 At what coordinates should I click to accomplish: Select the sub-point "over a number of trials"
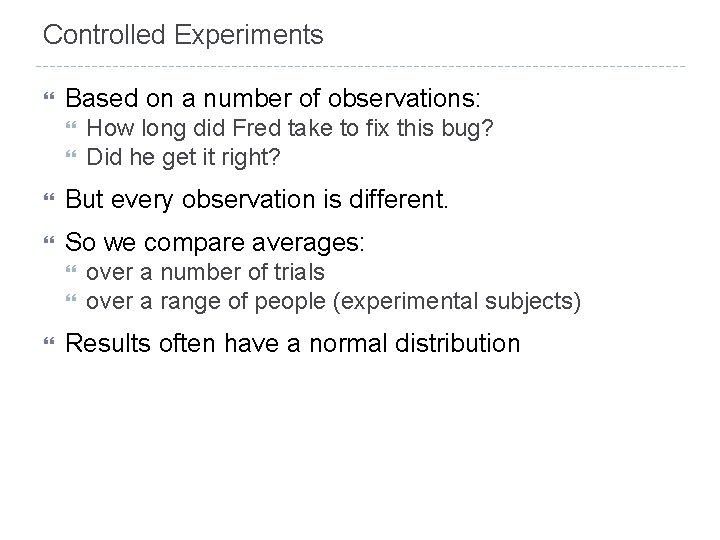[x=205, y=272]
